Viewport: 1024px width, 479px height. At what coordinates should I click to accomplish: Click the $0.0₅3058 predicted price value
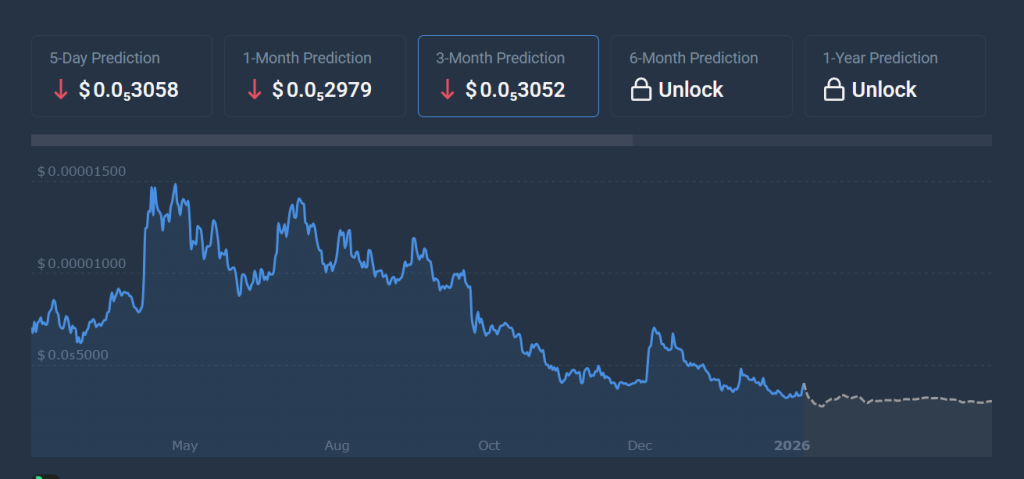128,90
